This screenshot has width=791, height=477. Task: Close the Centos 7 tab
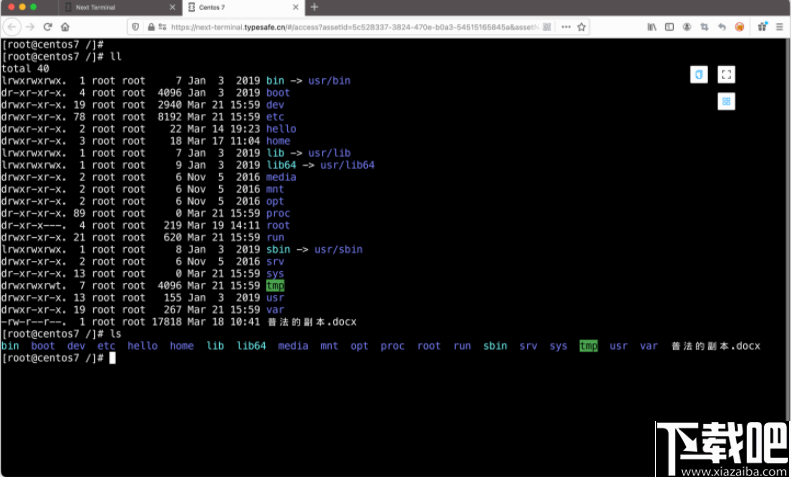pos(296,8)
